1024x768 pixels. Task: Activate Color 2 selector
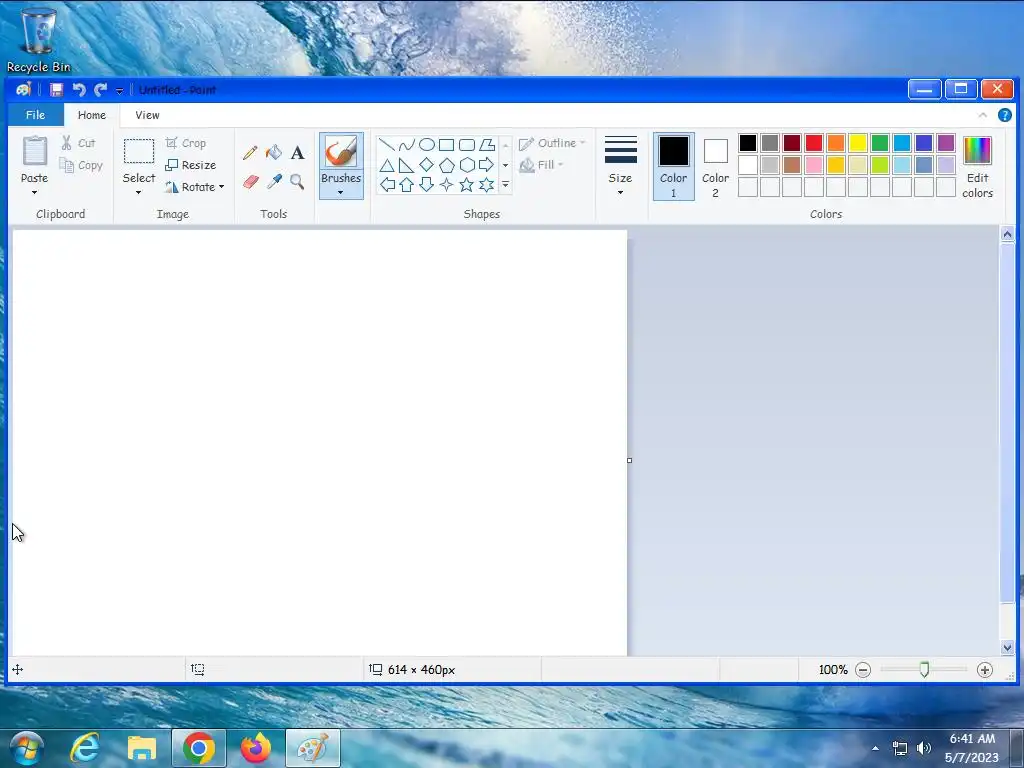tap(715, 167)
